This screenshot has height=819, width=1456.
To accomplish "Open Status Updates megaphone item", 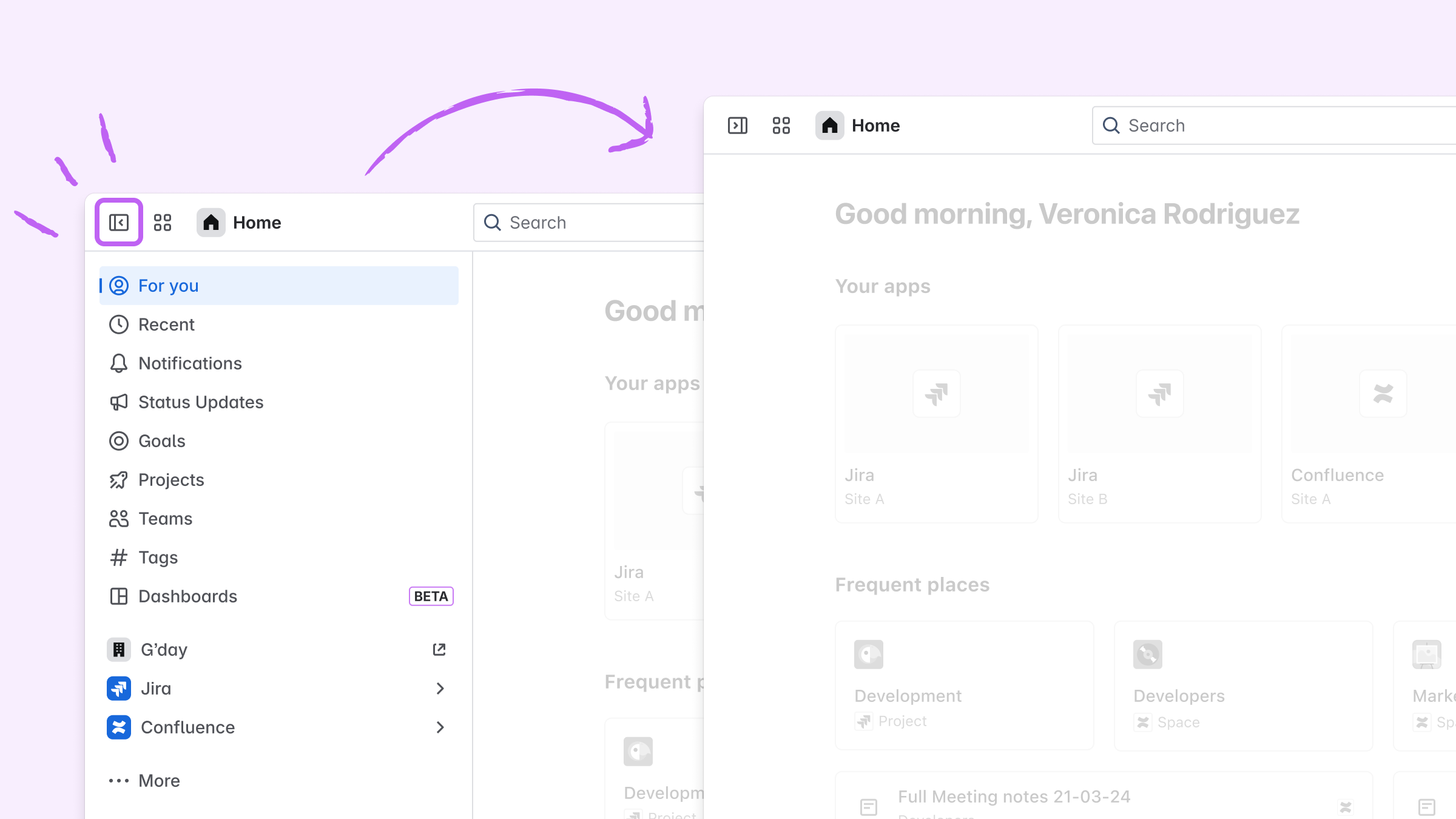I will point(200,402).
